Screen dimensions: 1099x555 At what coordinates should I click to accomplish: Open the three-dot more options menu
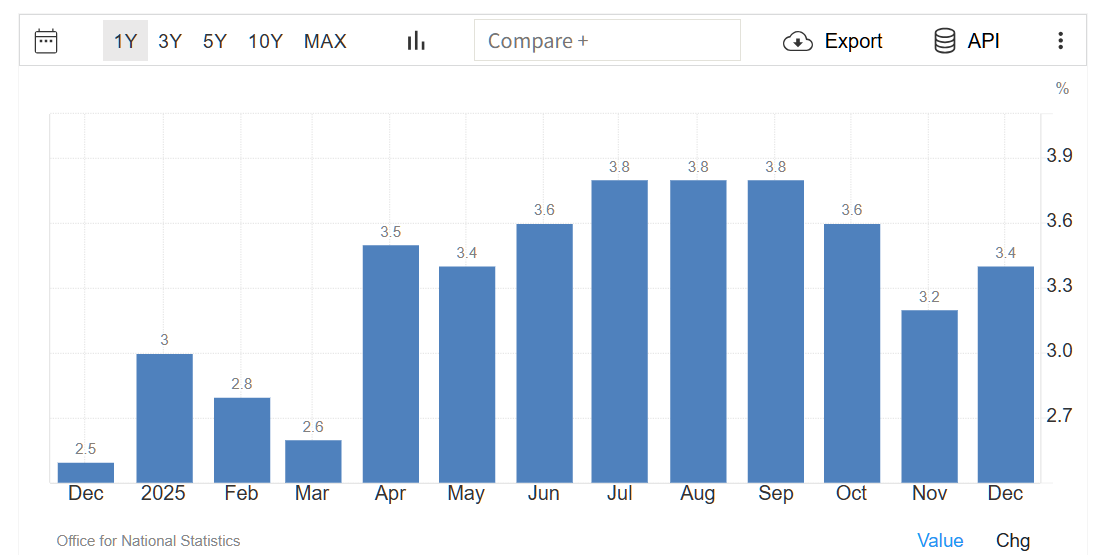1060,41
